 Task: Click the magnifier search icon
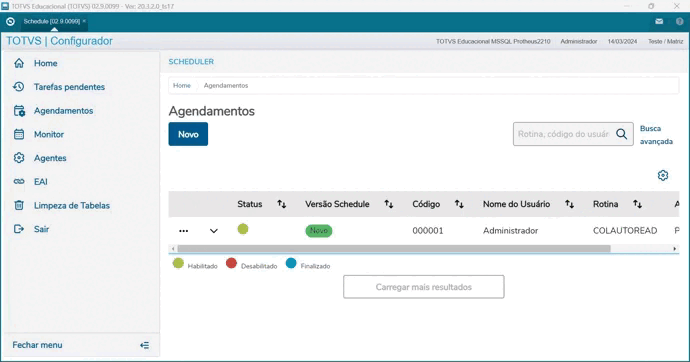tap(621, 134)
